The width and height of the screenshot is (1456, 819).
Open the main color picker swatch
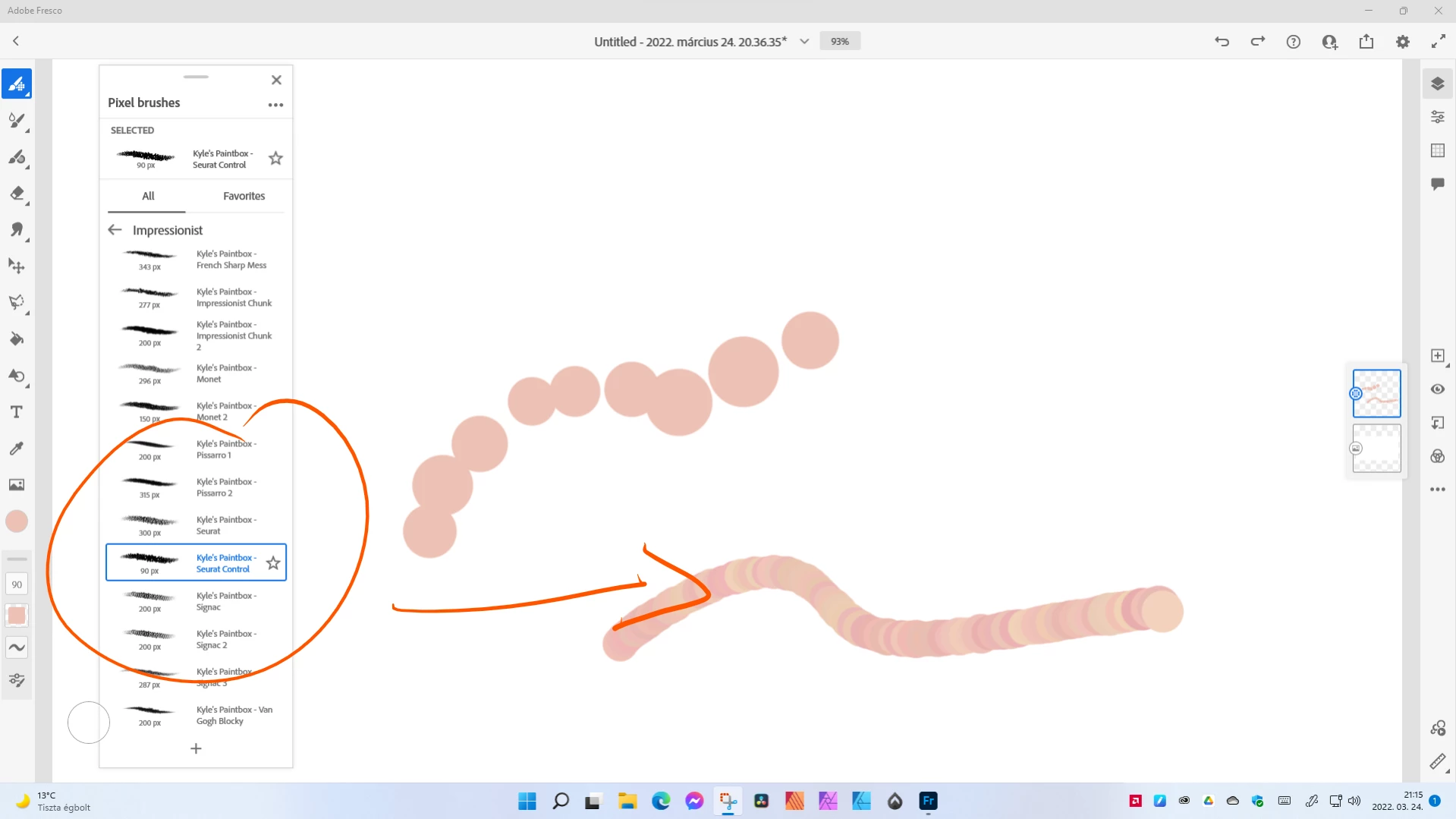point(17,521)
